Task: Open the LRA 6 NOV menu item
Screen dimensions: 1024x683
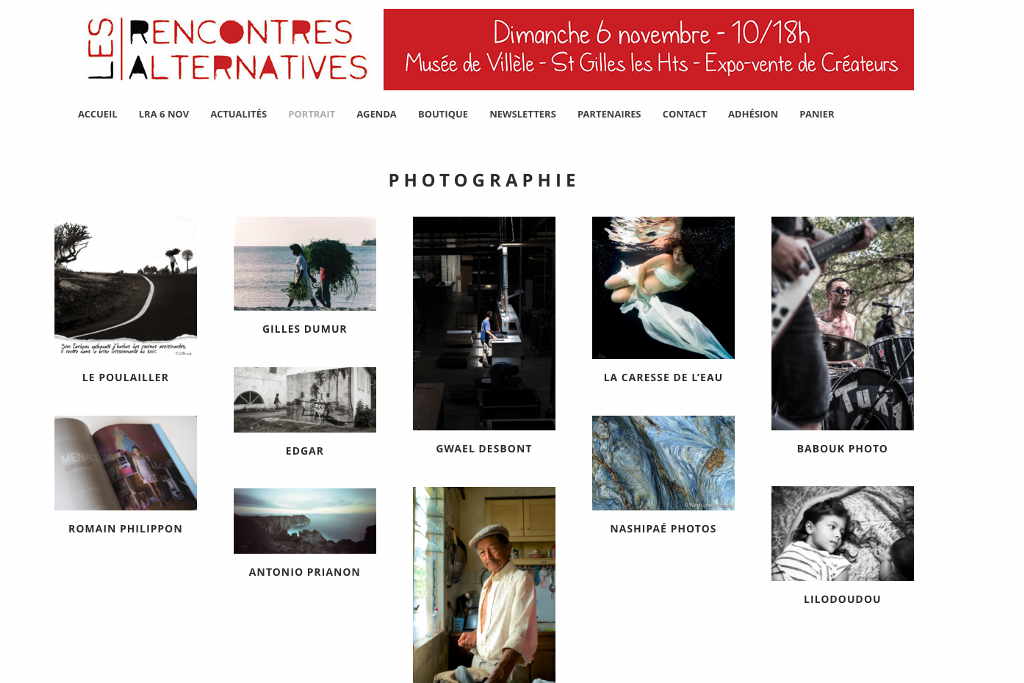Action: [x=164, y=114]
